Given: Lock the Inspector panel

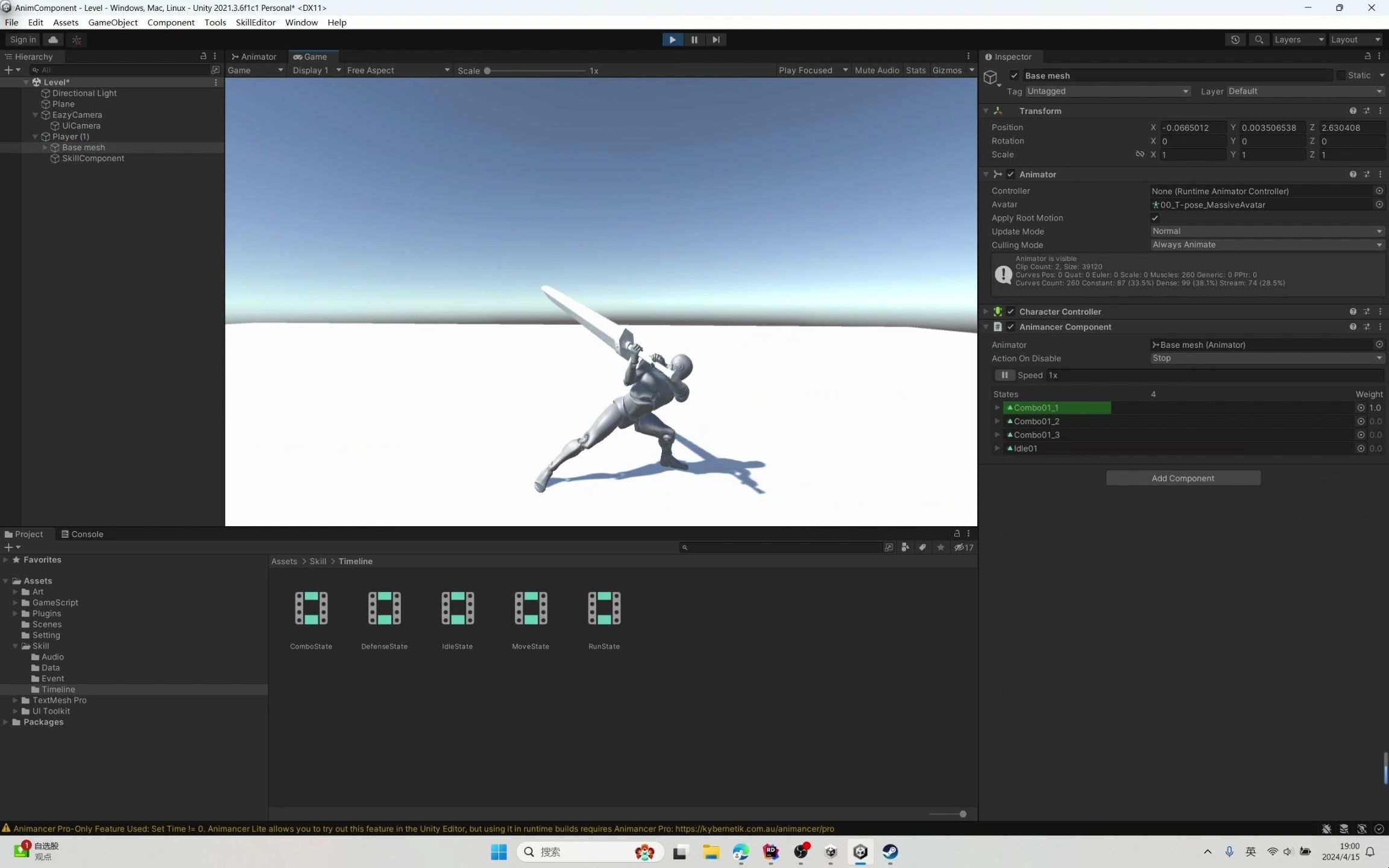Looking at the screenshot, I should click(x=1367, y=56).
